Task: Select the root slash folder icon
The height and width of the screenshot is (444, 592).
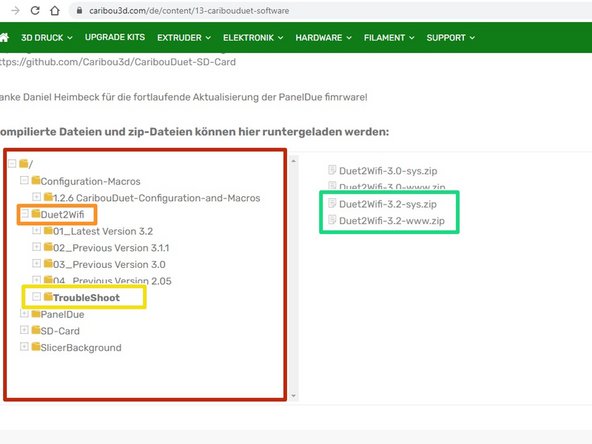Action: pyautogui.click(x=23, y=163)
